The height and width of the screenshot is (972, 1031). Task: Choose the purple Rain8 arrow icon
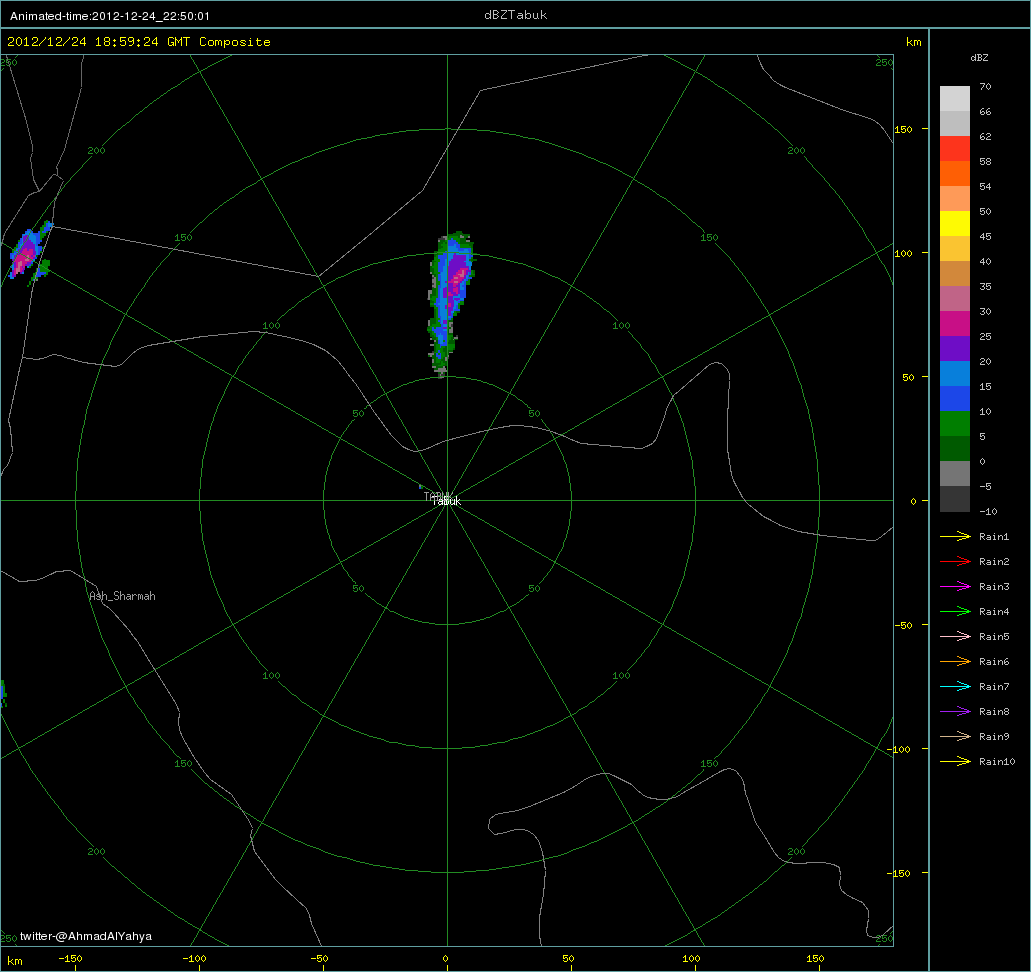[x=955, y=712]
